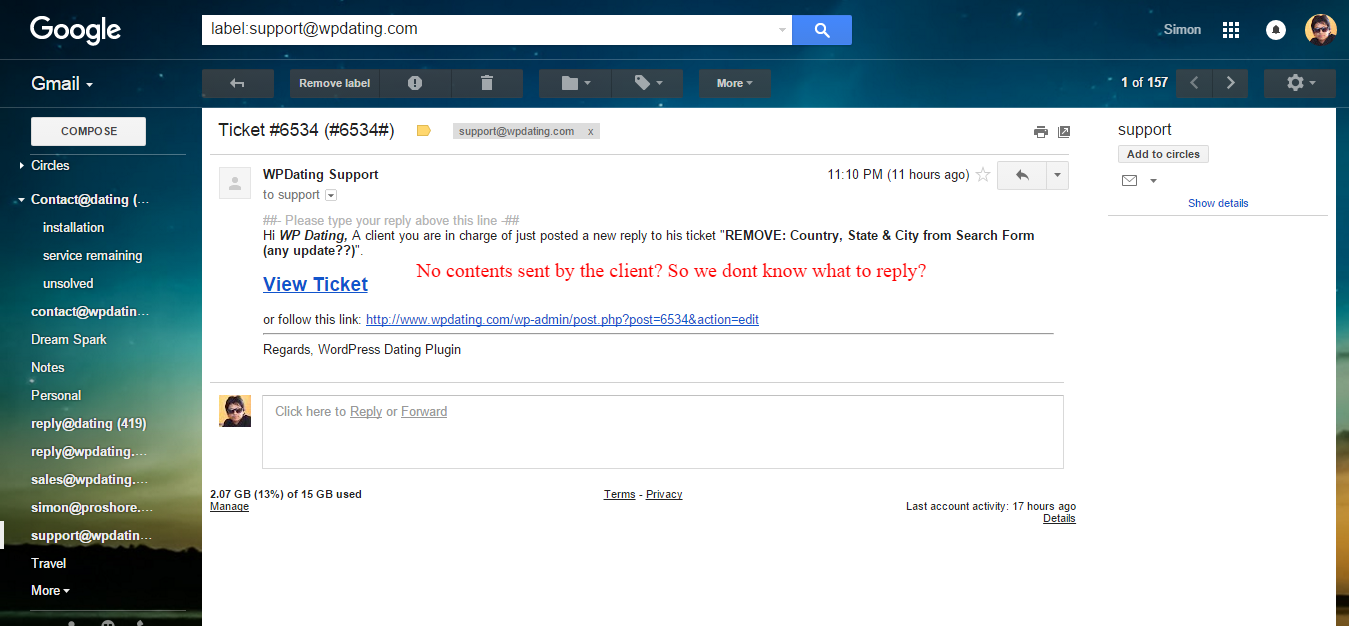The height and width of the screenshot is (626, 1349).
Task: Select the reply@dating (419) label
Action: pyautogui.click(x=88, y=423)
